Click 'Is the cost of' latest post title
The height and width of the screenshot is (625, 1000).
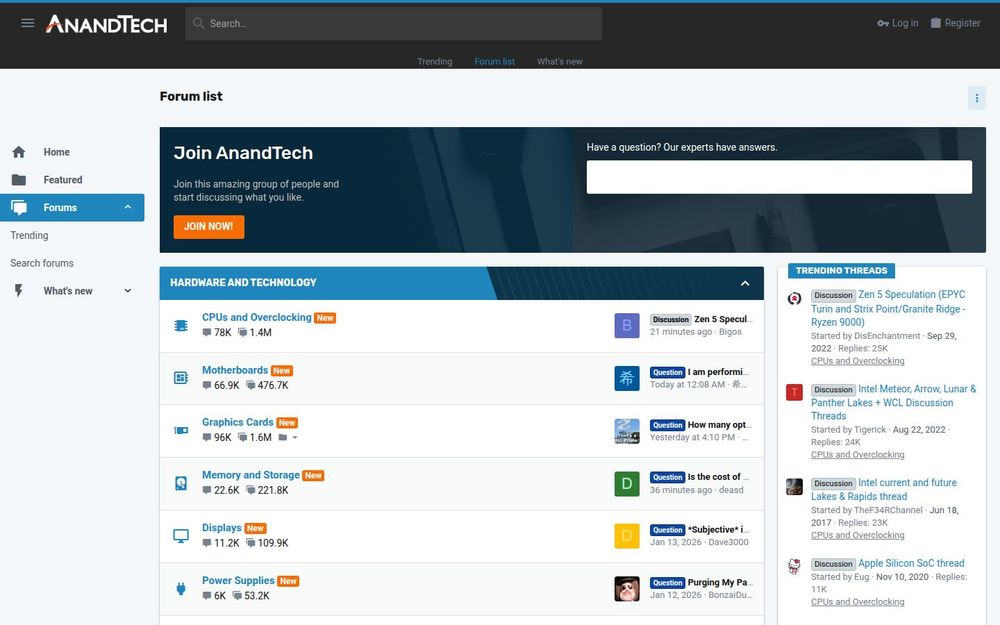718,476
